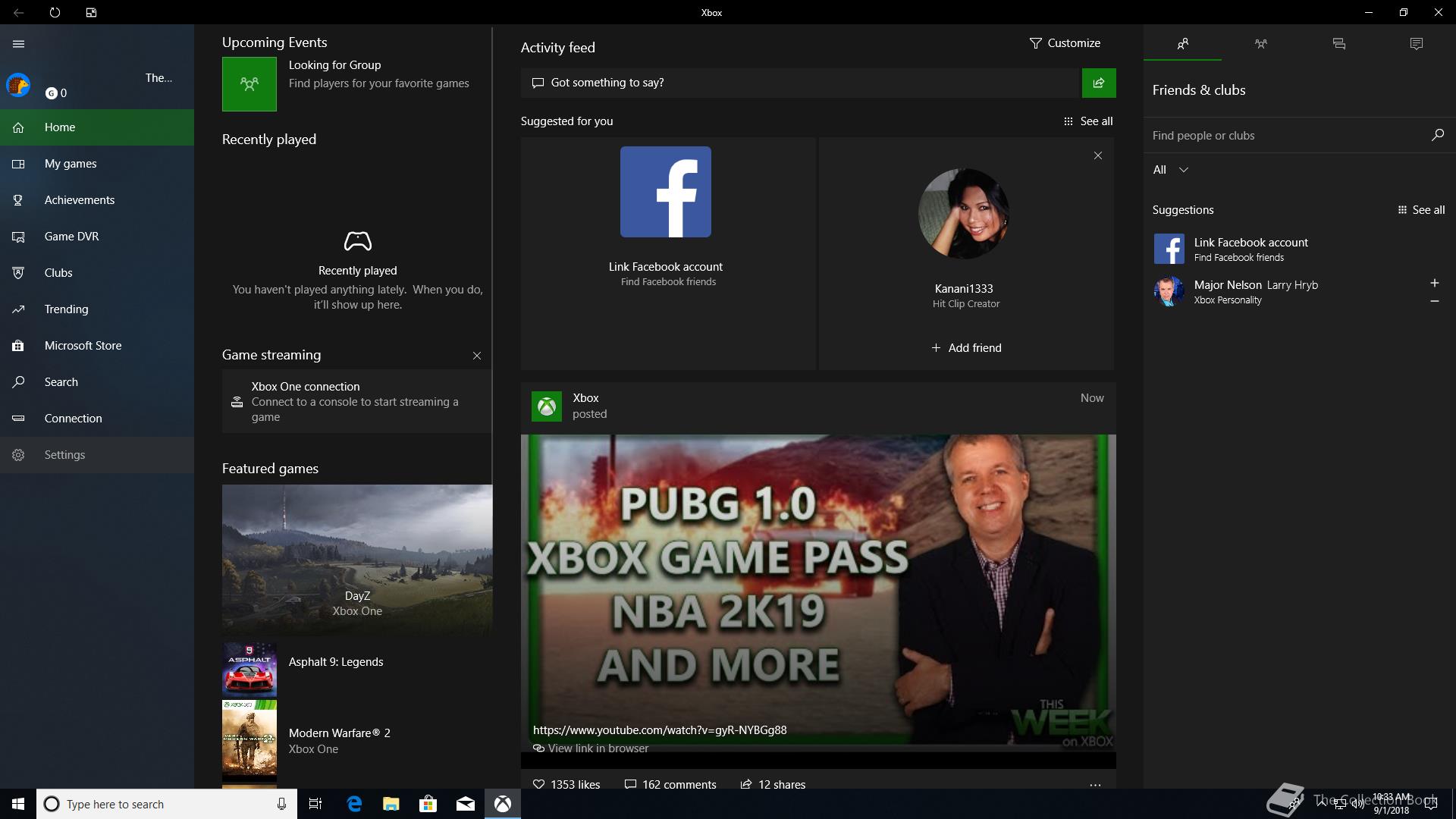Open the Xbox poster avatar icon
This screenshot has height=819, width=1456.
(547, 406)
